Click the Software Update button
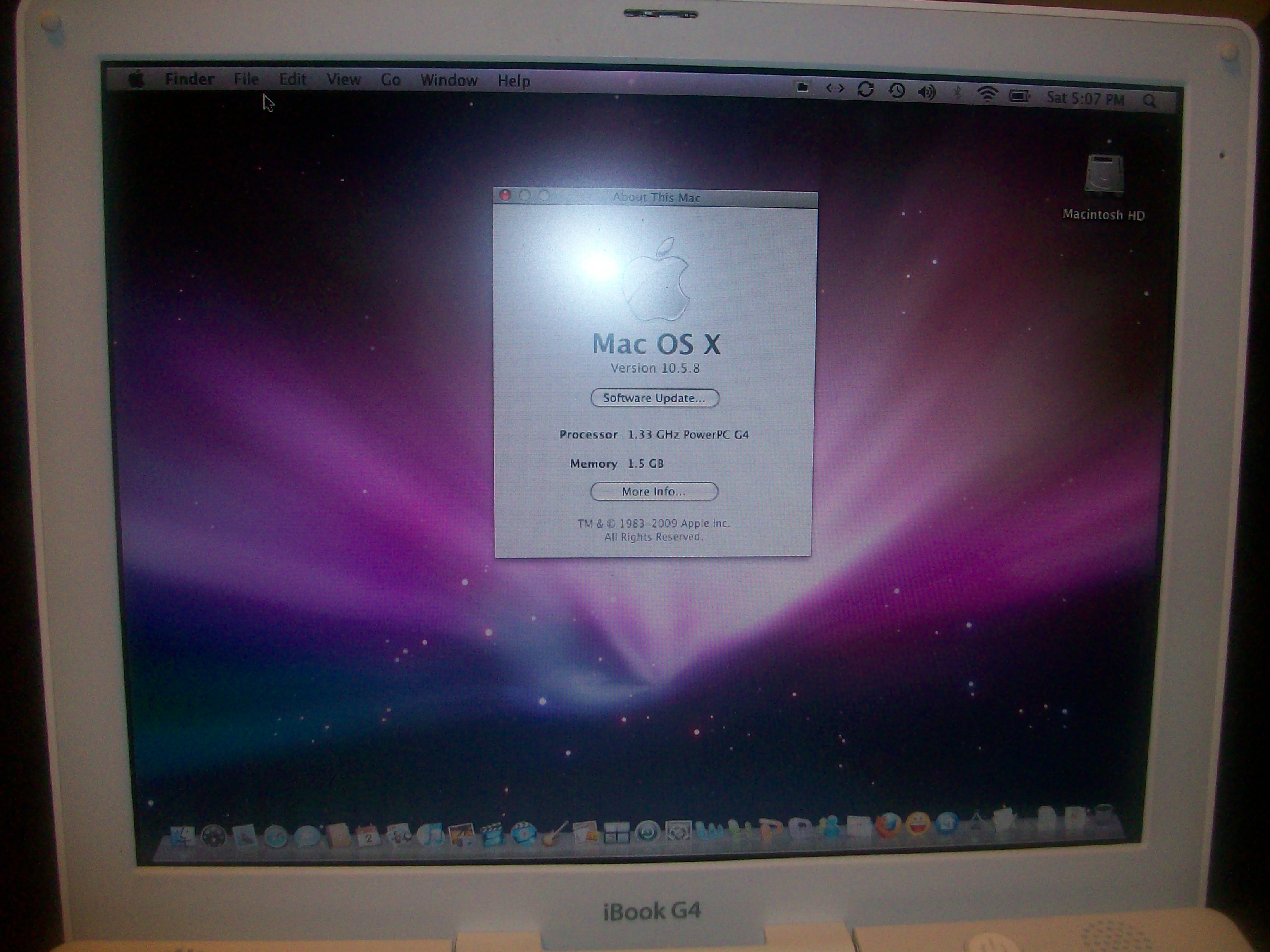Screen dimensions: 1270x952 tap(654, 398)
